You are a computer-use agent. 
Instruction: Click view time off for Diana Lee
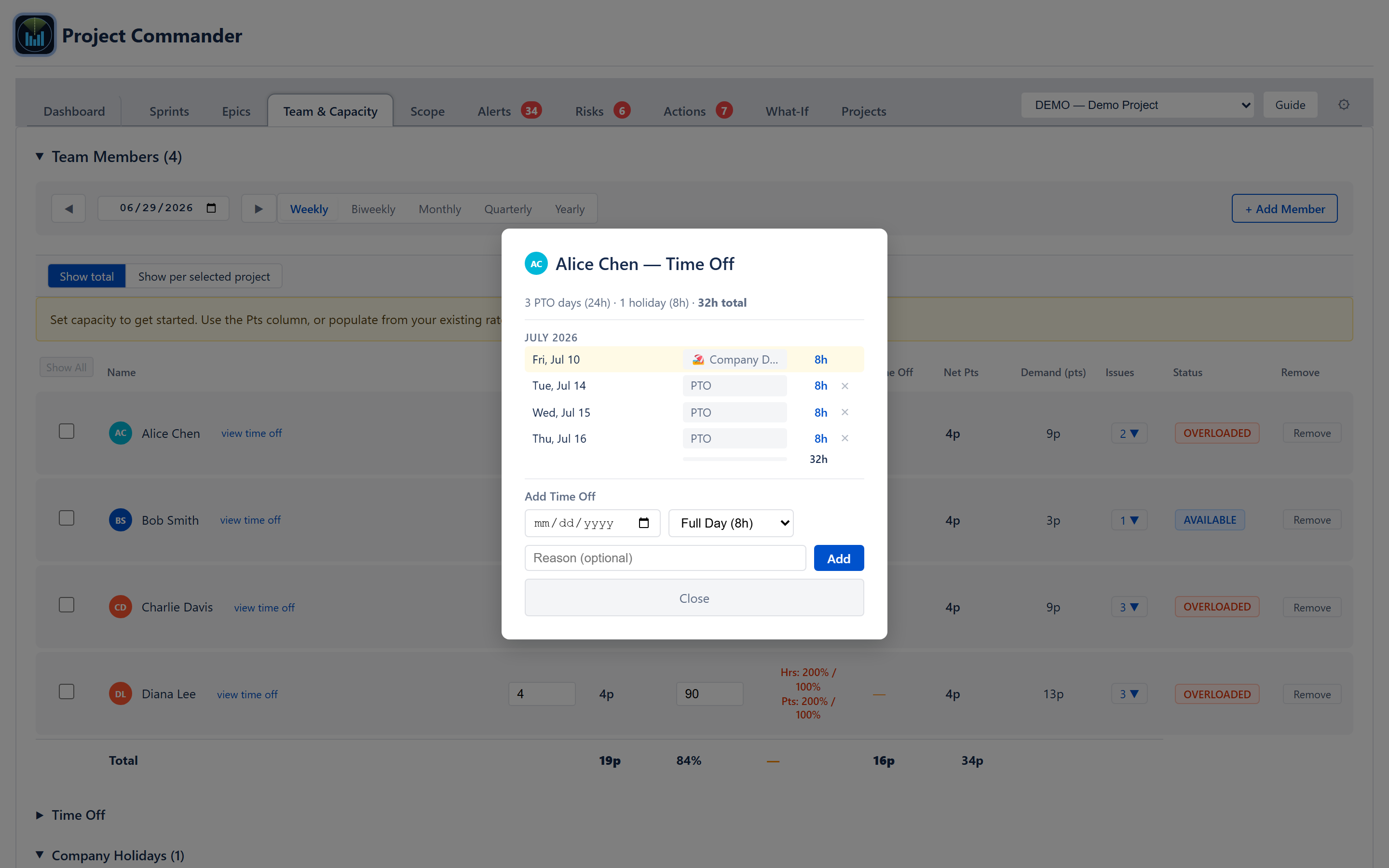pyautogui.click(x=247, y=694)
